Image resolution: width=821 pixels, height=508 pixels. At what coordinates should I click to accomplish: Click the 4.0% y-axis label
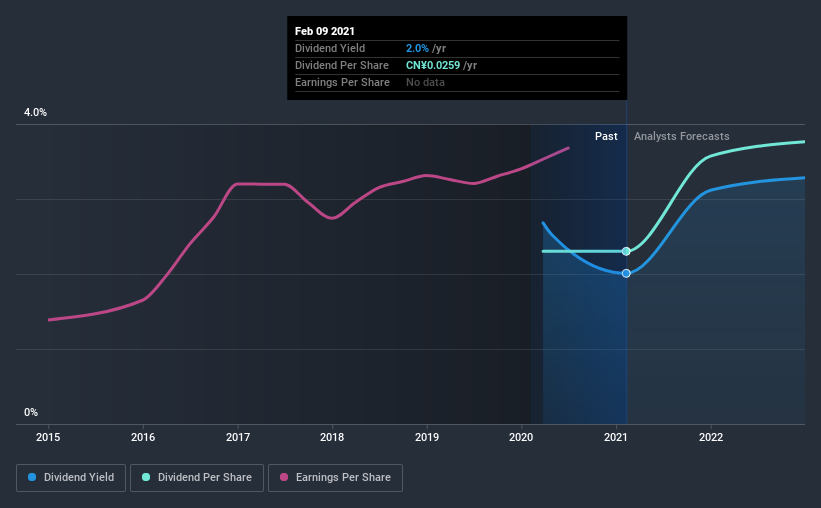[x=35, y=113]
